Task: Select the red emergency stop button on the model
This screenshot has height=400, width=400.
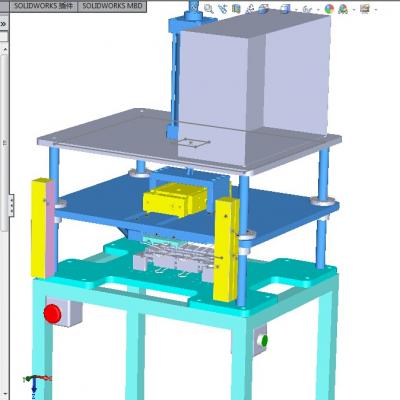Action: tap(52, 314)
